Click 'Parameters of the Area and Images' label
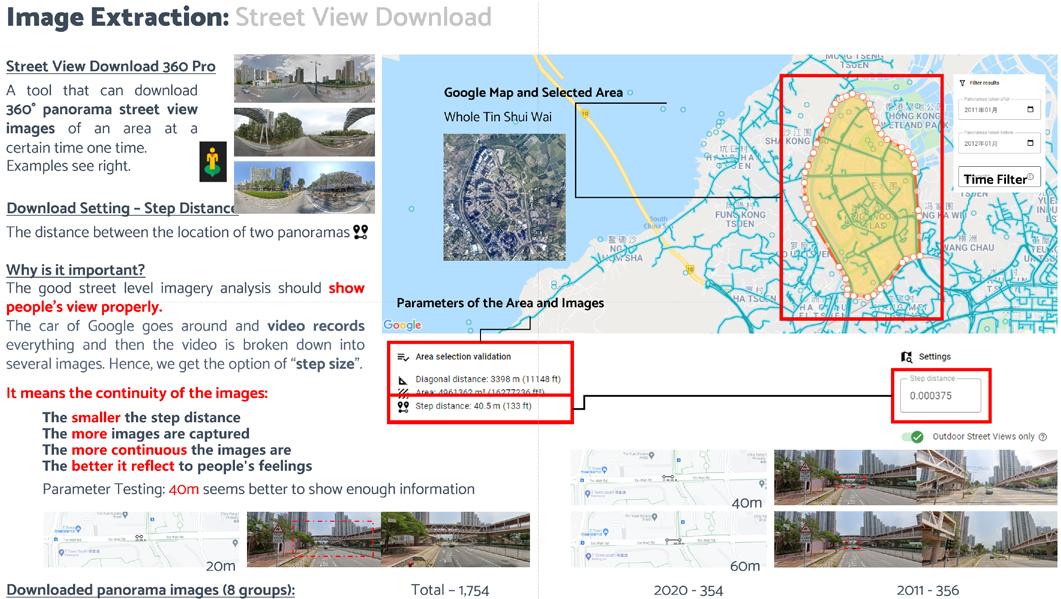Viewport: 1061px width, 599px height. click(x=500, y=303)
